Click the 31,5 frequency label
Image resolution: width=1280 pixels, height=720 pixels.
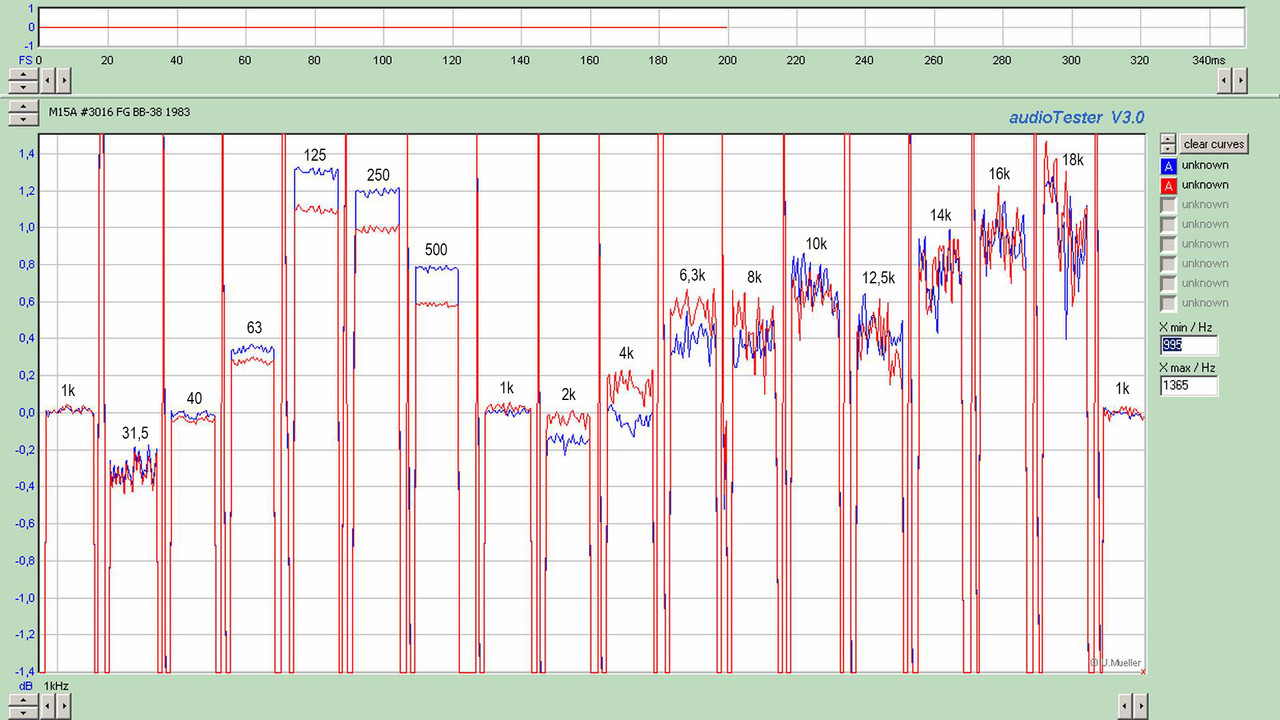[135, 433]
